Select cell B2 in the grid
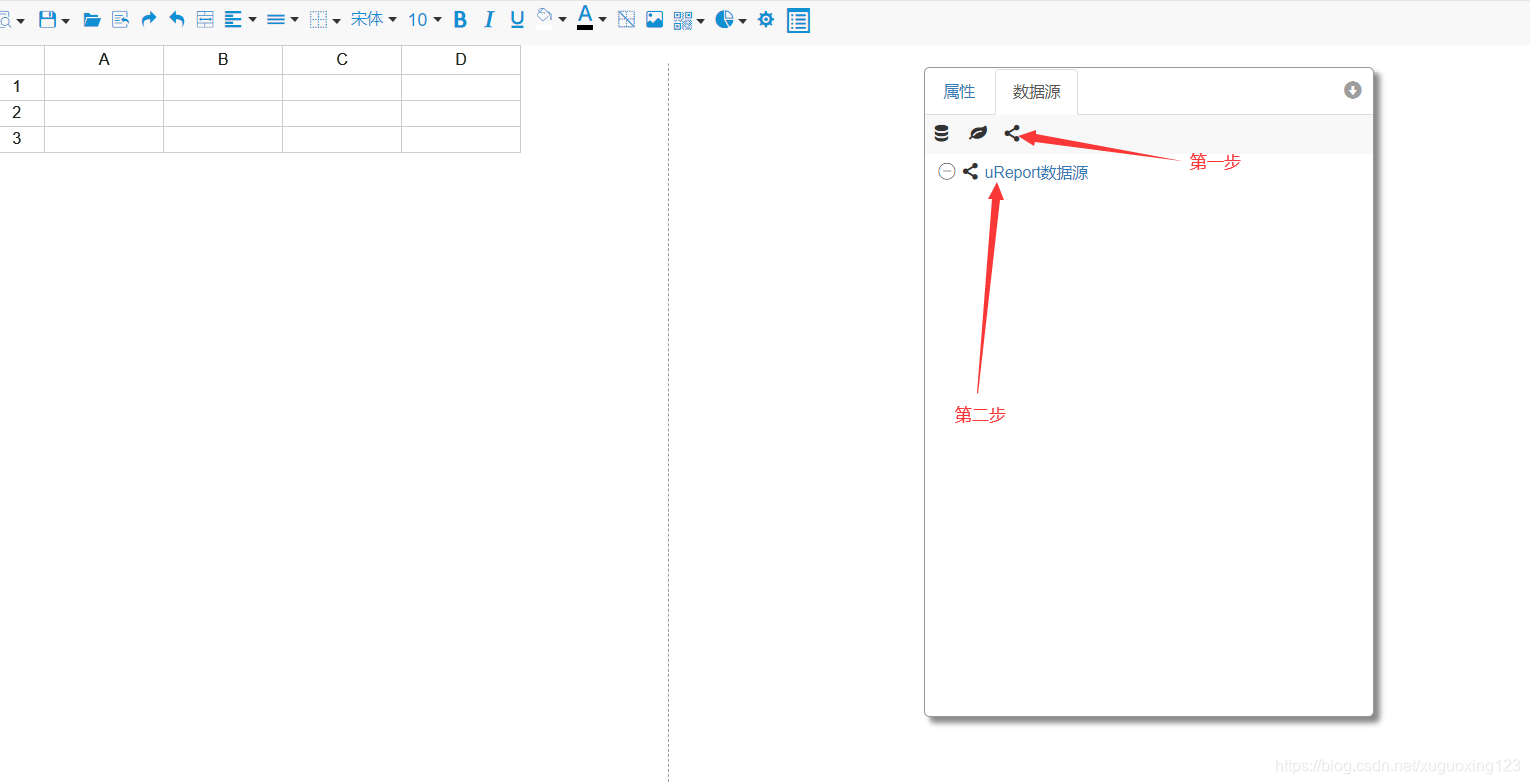This screenshot has height=784, width=1530. coord(223,113)
